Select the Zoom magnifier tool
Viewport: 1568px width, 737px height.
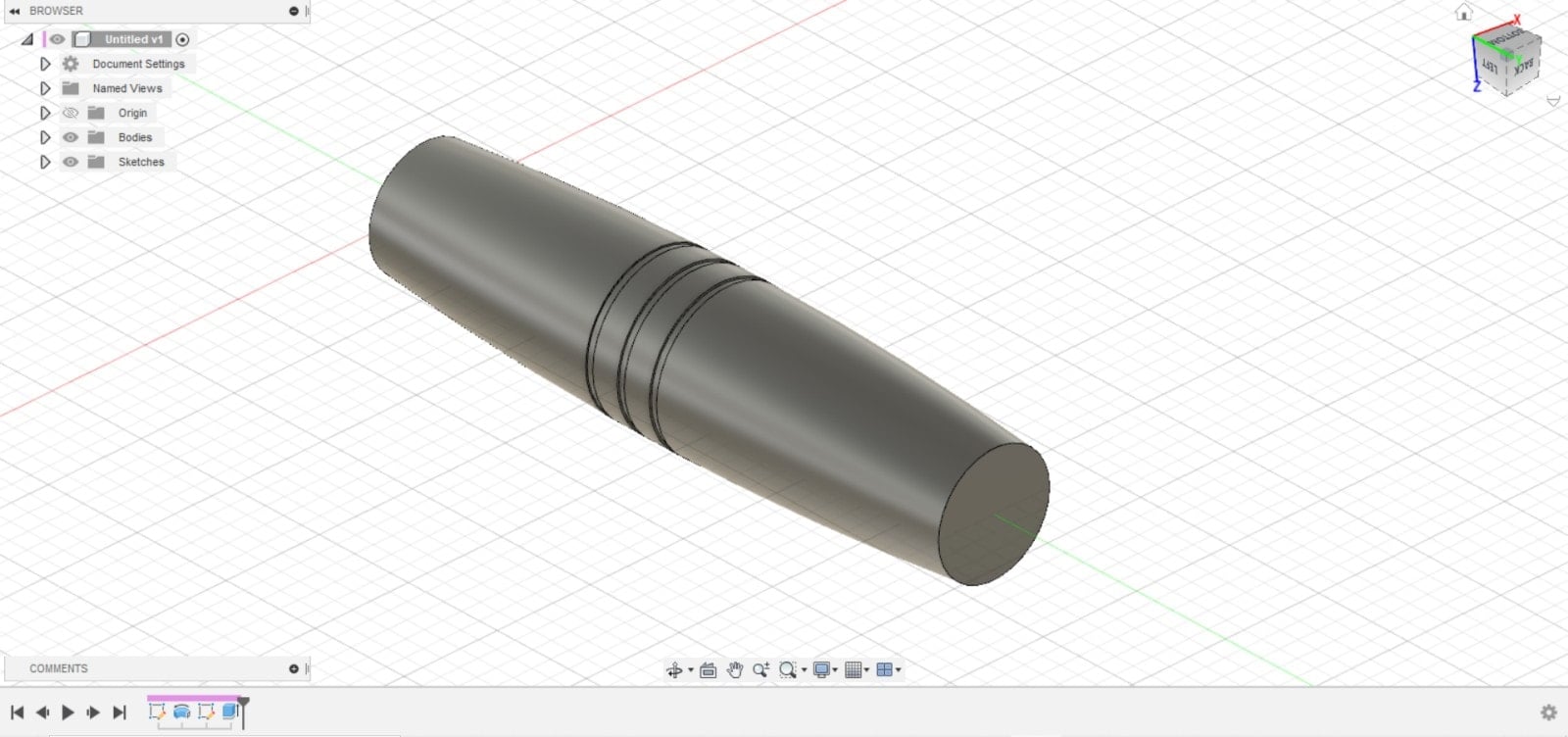click(760, 670)
